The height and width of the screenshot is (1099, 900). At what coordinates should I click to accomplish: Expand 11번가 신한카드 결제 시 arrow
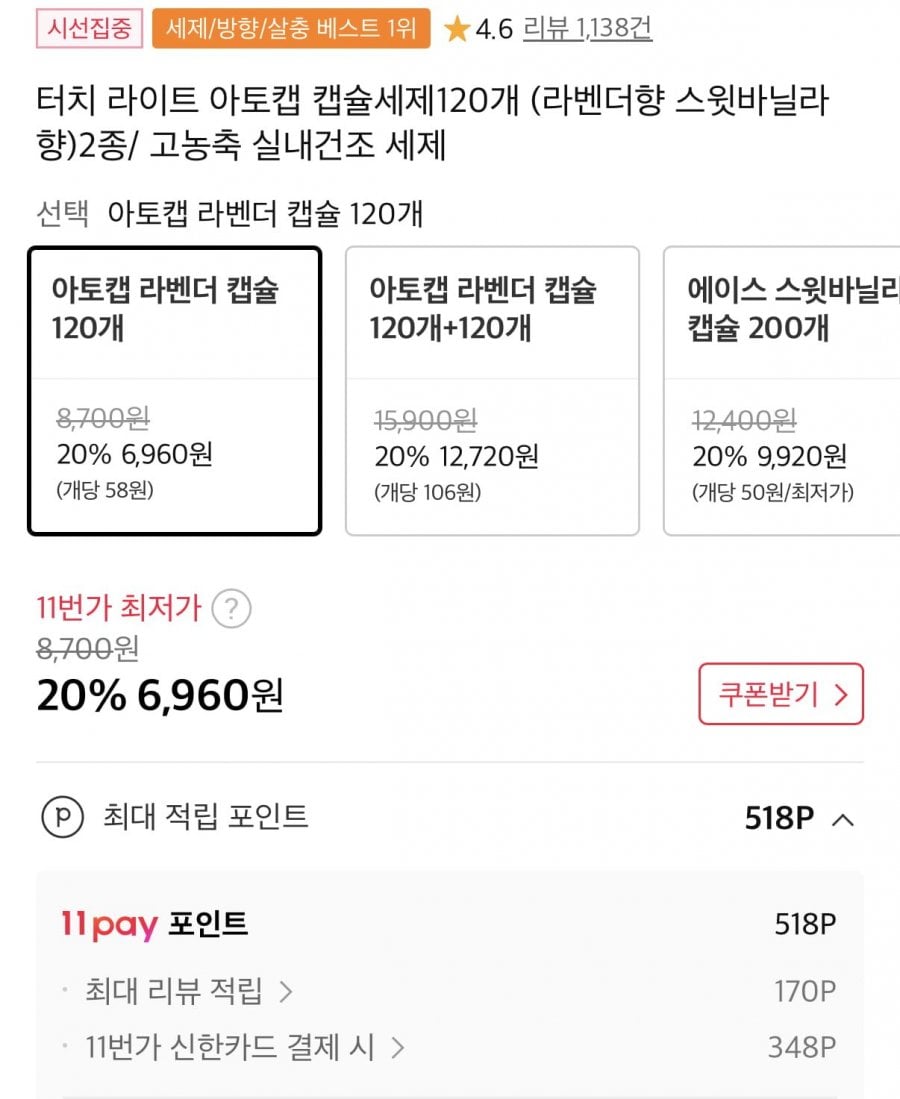398,1048
